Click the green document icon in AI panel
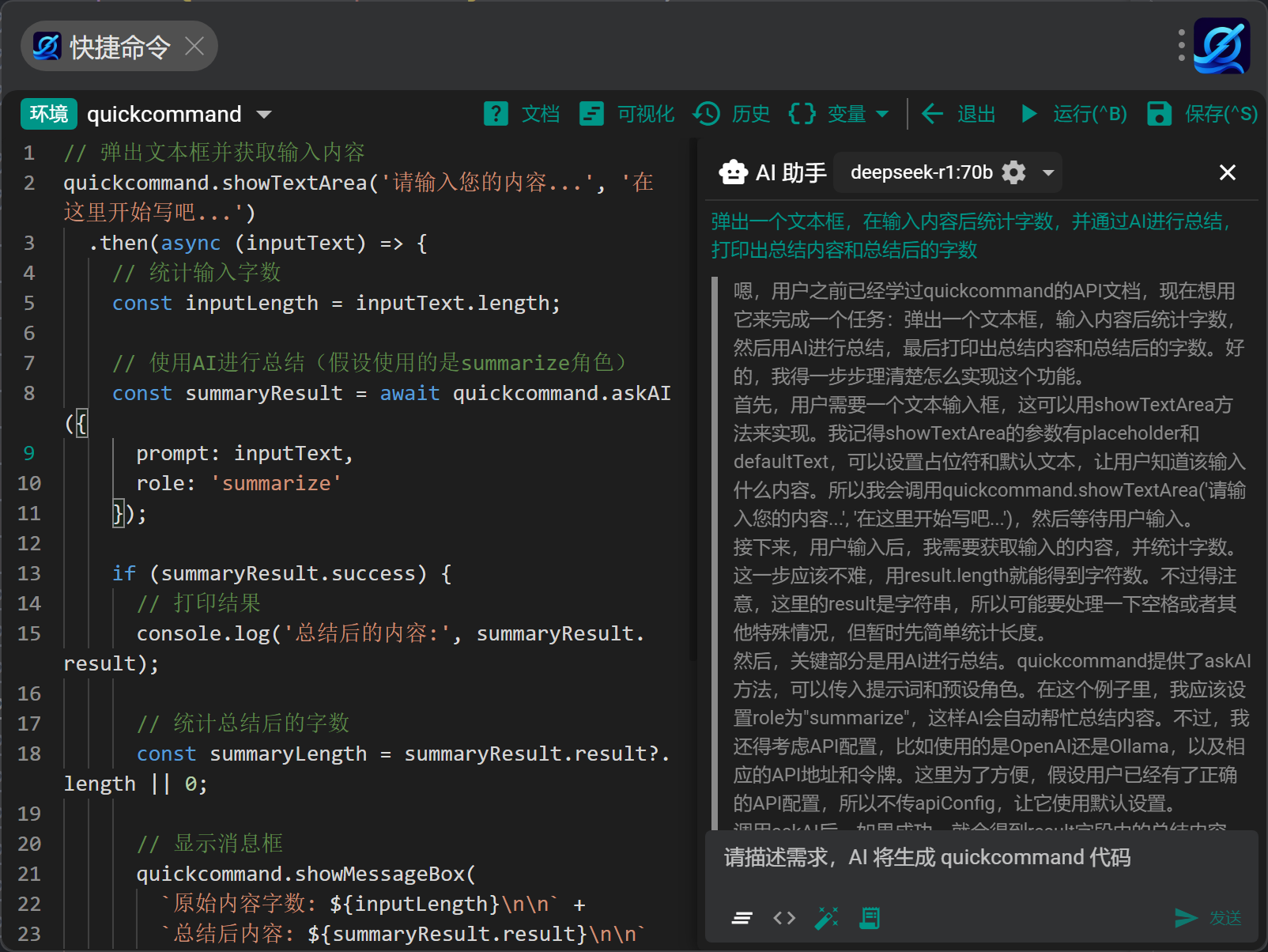Viewport: 1268px width, 952px height. [x=870, y=918]
